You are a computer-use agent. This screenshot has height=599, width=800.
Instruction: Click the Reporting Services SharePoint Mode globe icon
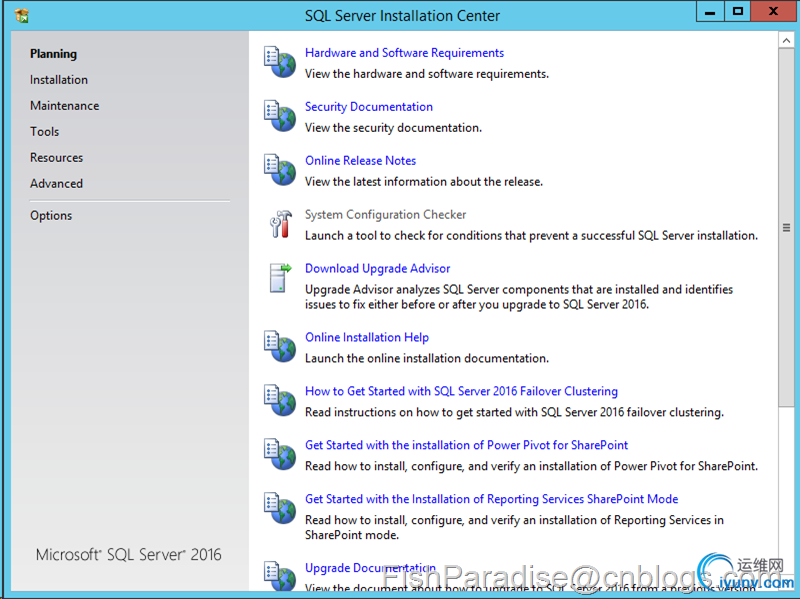click(280, 508)
